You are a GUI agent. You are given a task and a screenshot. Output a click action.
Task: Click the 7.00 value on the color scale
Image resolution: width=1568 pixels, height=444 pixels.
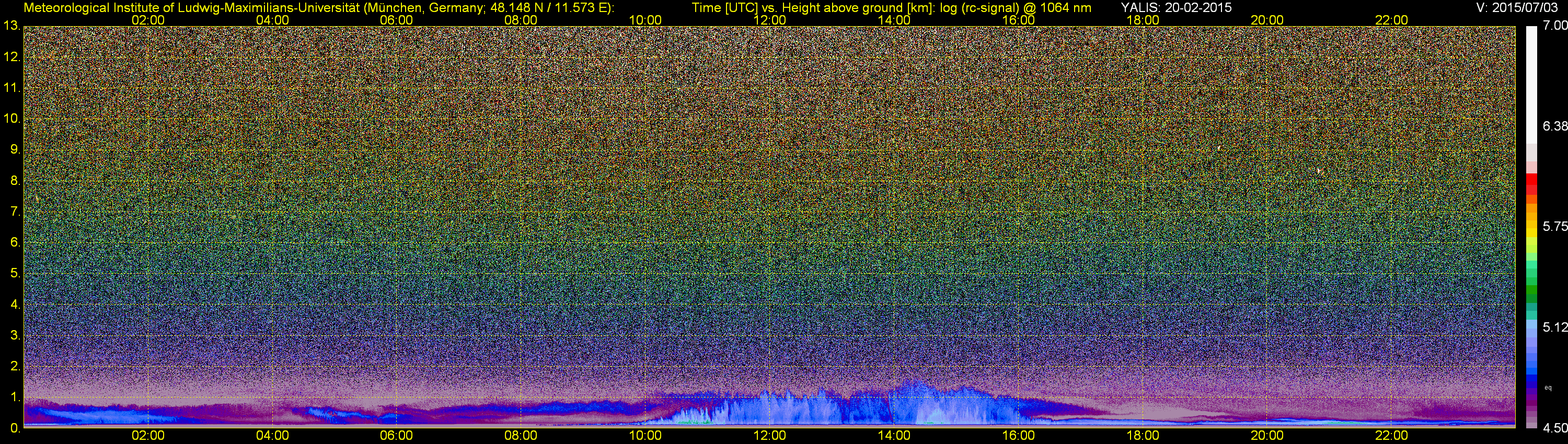[1554, 26]
